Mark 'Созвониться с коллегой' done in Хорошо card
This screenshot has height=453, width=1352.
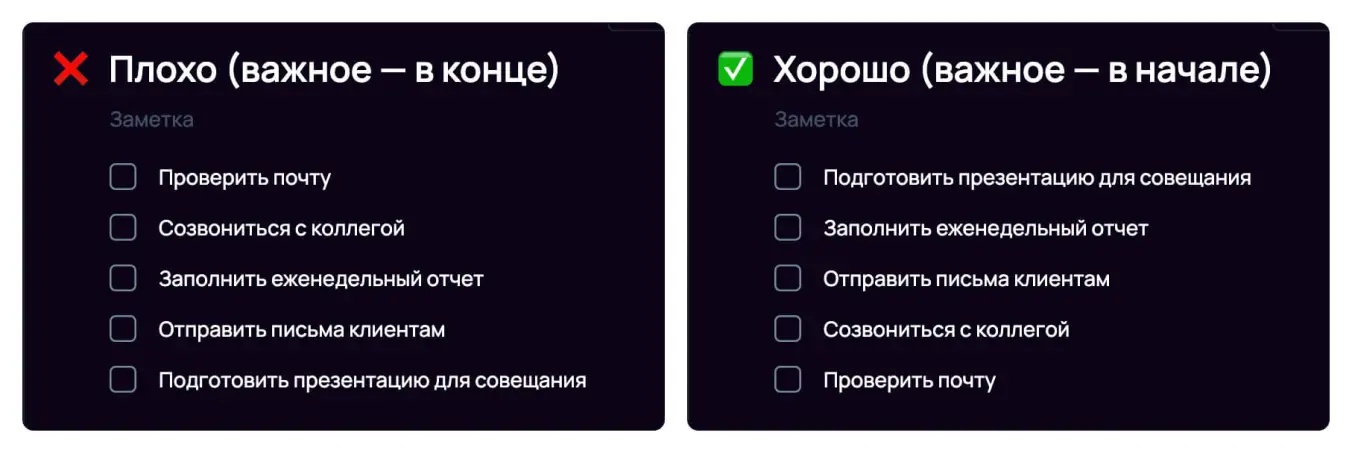point(788,329)
